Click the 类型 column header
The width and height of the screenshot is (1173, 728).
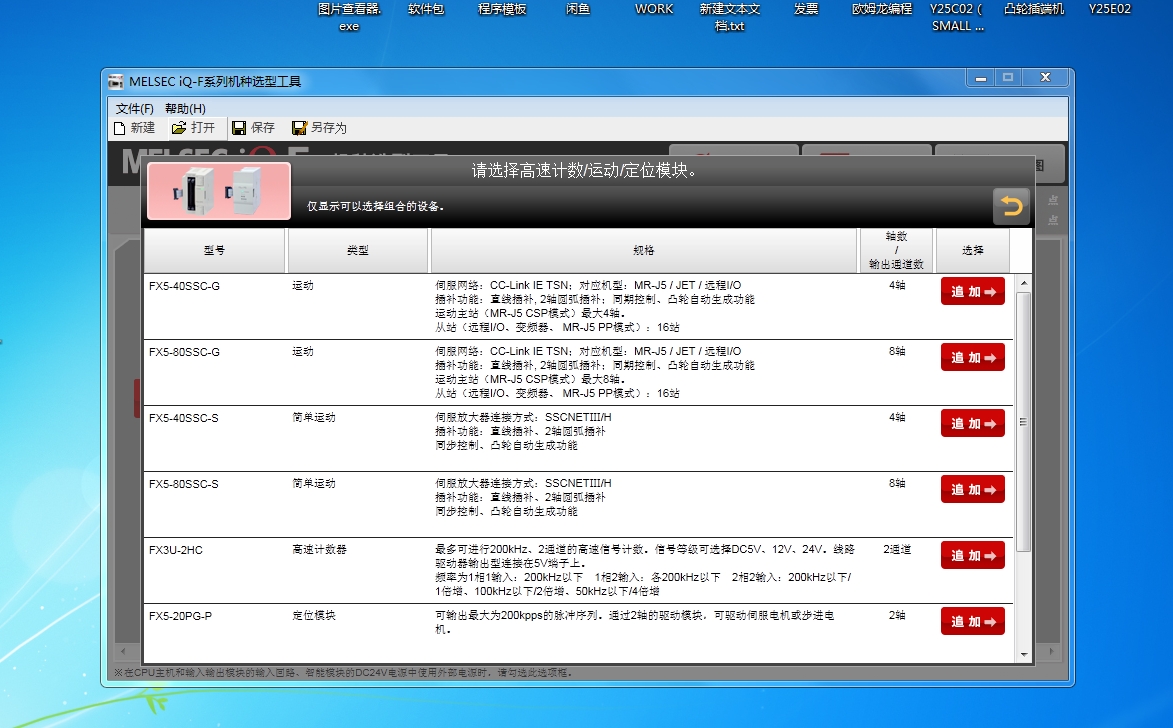(357, 251)
